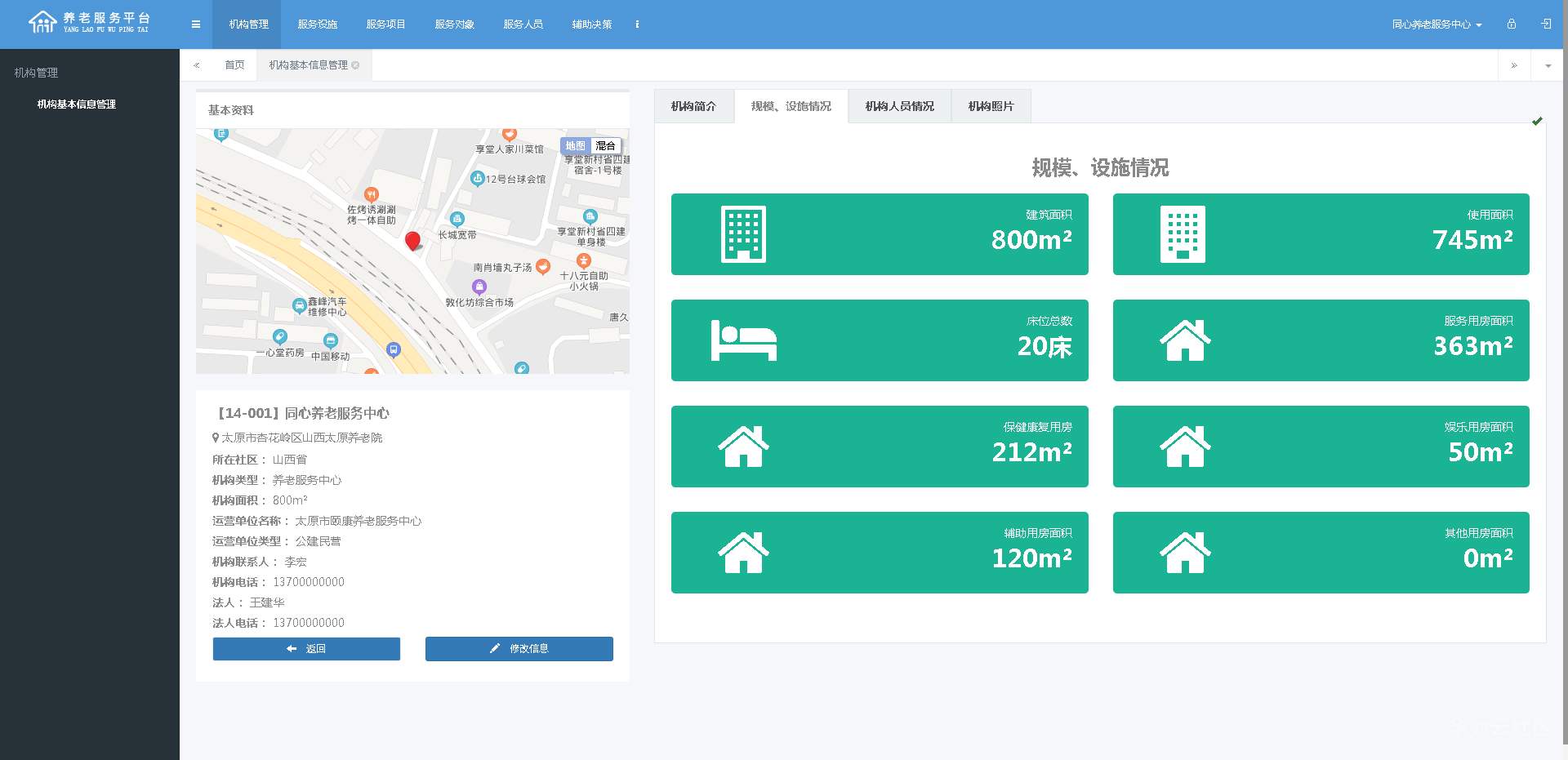
Task: Open the tab options dropdown arrow
Action: tap(1548, 65)
